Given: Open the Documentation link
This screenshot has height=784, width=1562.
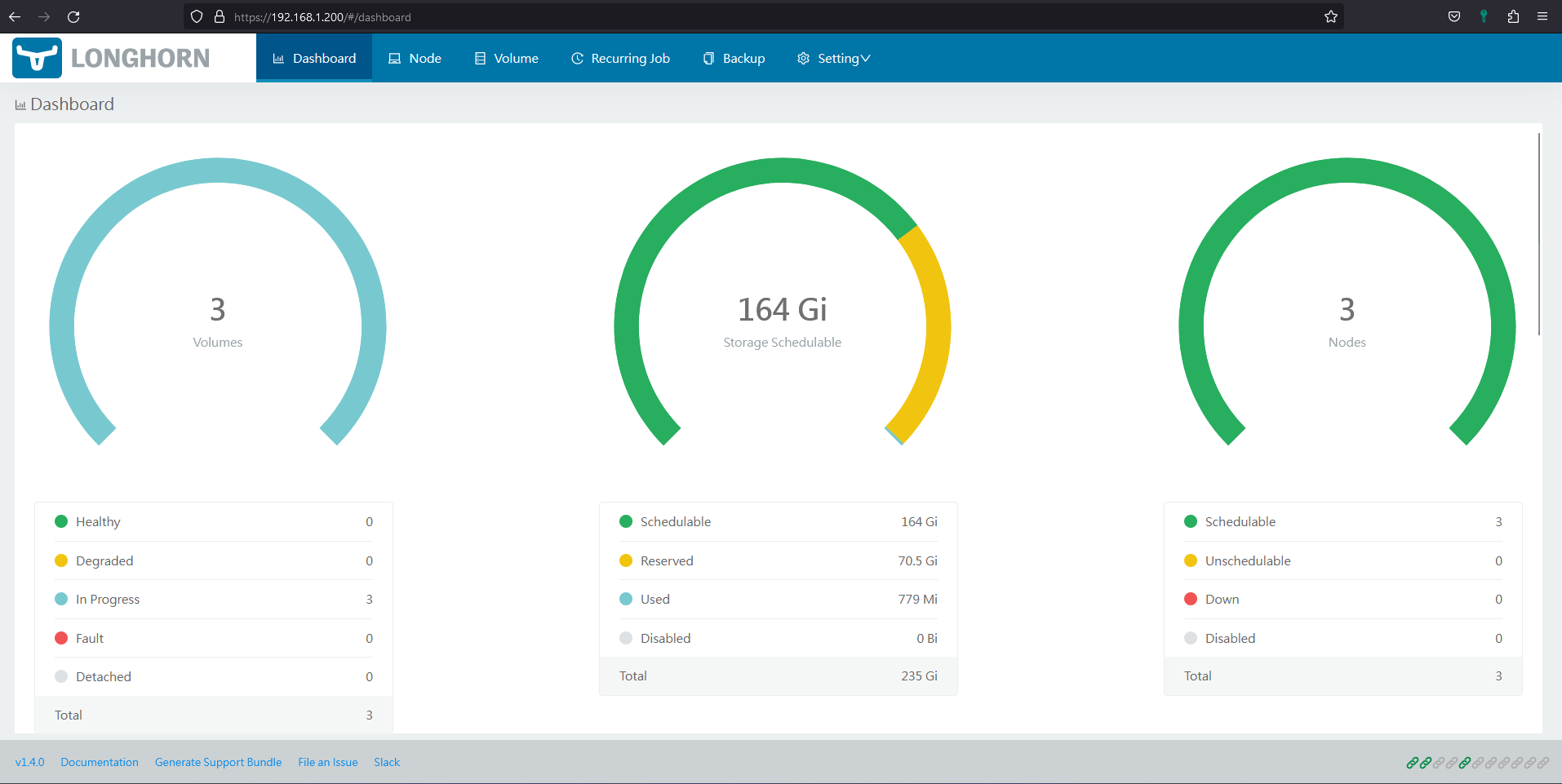Looking at the screenshot, I should [x=100, y=762].
